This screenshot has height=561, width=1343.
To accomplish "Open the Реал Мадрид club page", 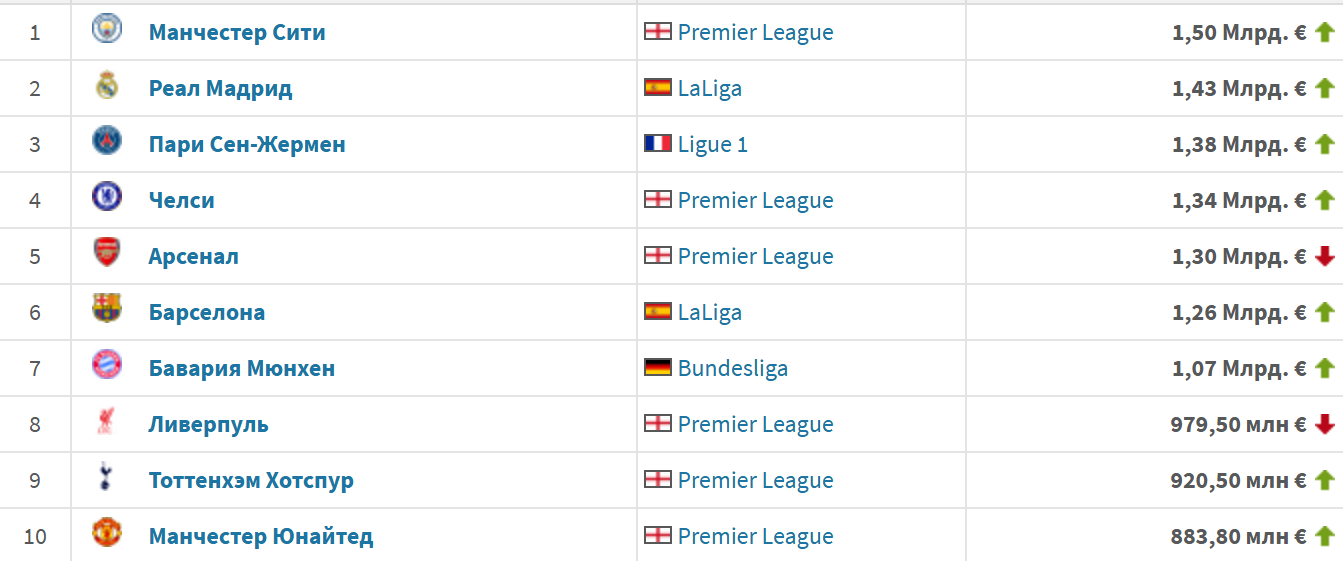I will click(x=221, y=88).
